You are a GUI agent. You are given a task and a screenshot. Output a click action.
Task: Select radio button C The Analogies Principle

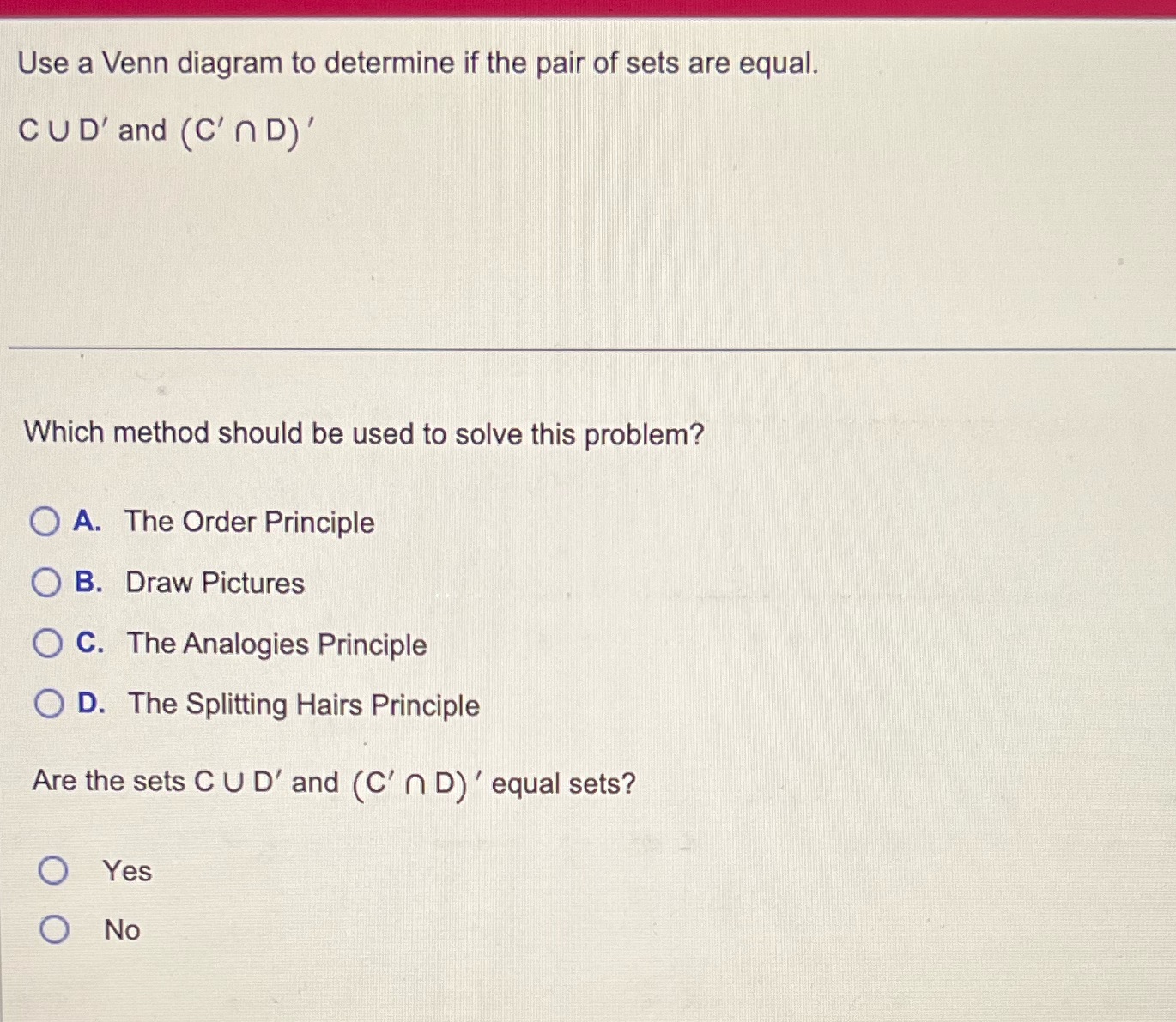[x=46, y=644]
